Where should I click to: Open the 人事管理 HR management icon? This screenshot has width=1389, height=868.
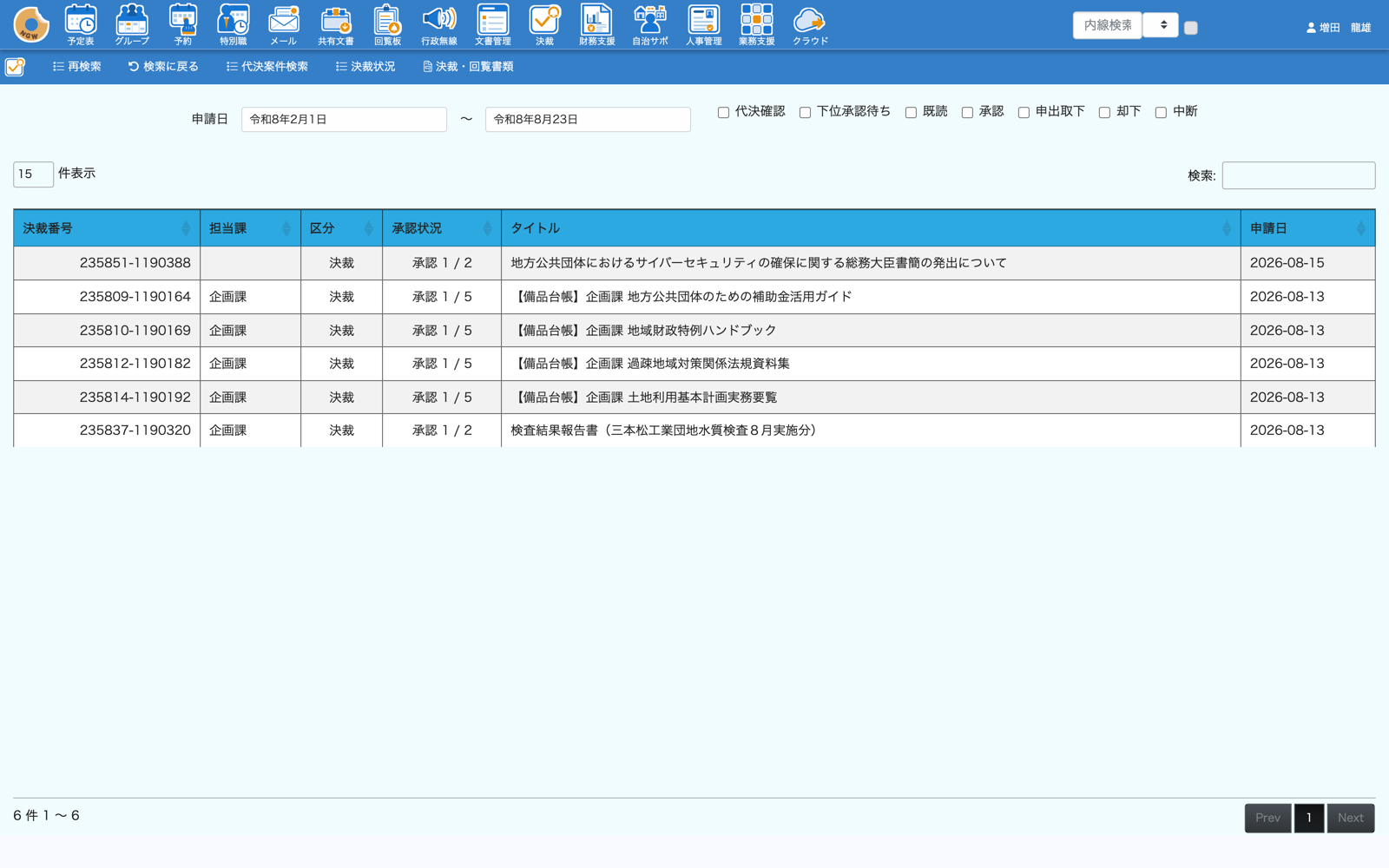click(x=704, y=24)
